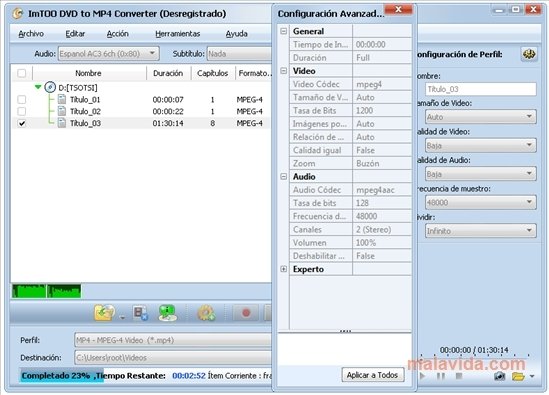Open the Ayuda menu

(236, 34)
